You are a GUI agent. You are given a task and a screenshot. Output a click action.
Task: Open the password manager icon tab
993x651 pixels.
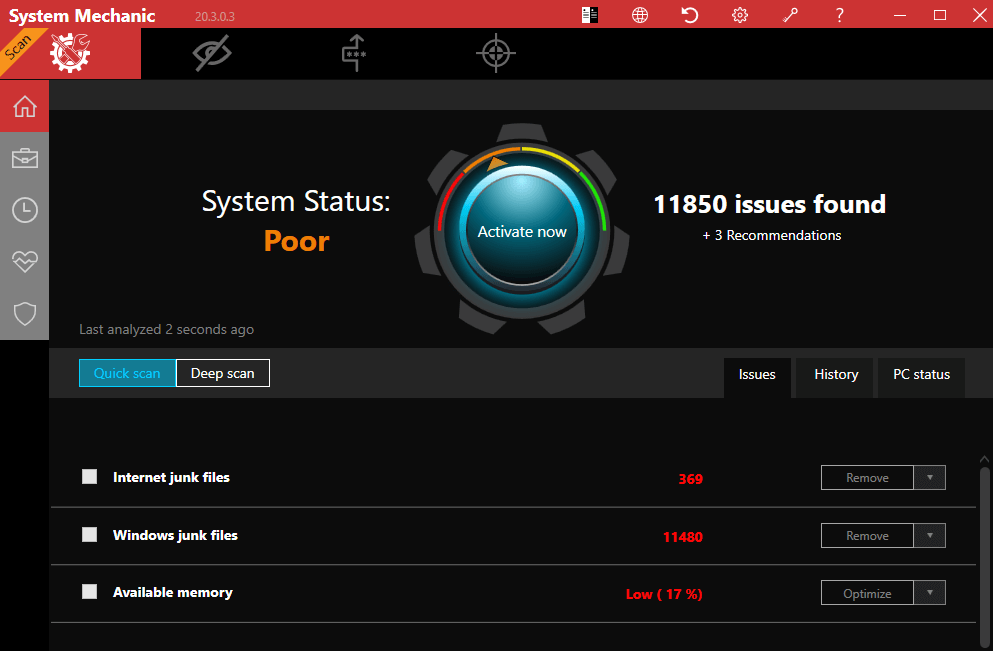click(353, 54)
